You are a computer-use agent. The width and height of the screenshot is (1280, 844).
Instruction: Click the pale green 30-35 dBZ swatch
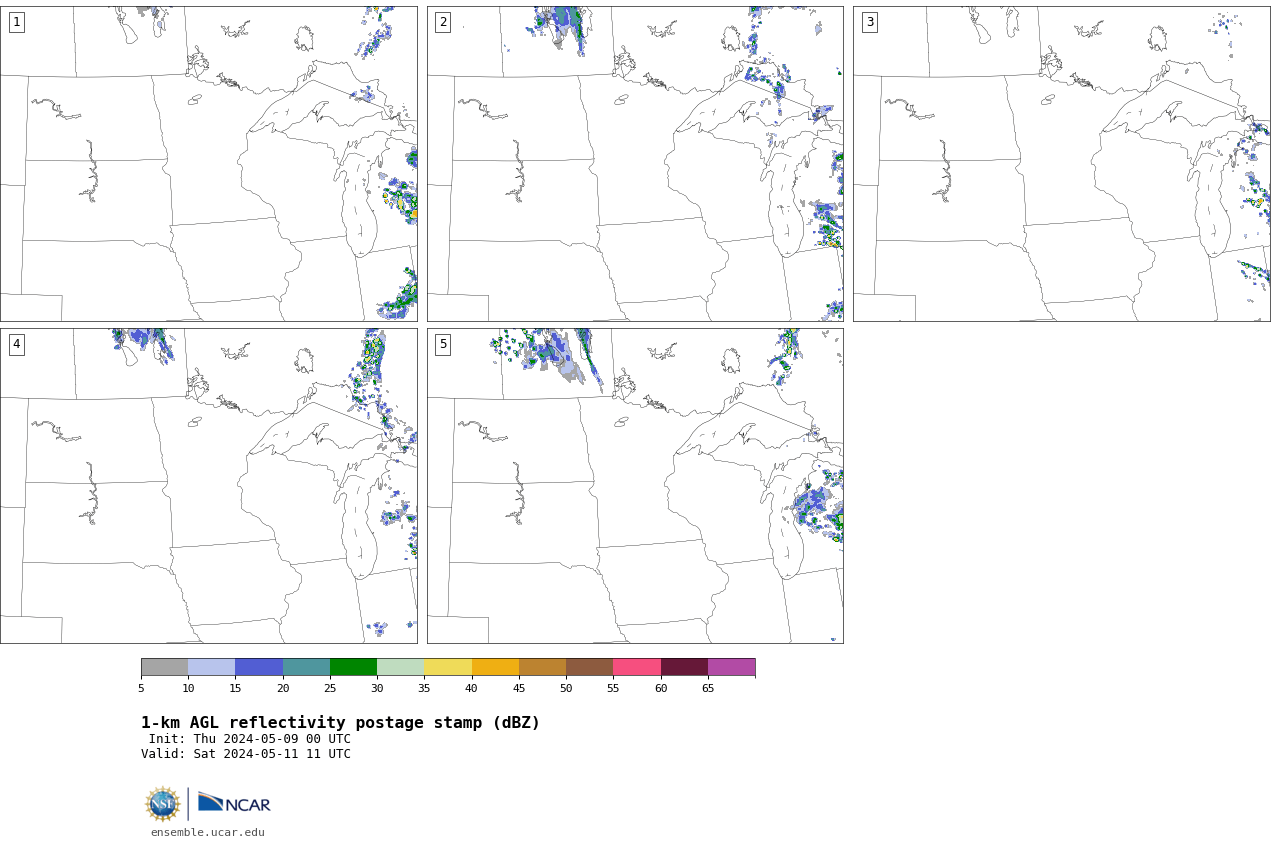tap(400, 667)
